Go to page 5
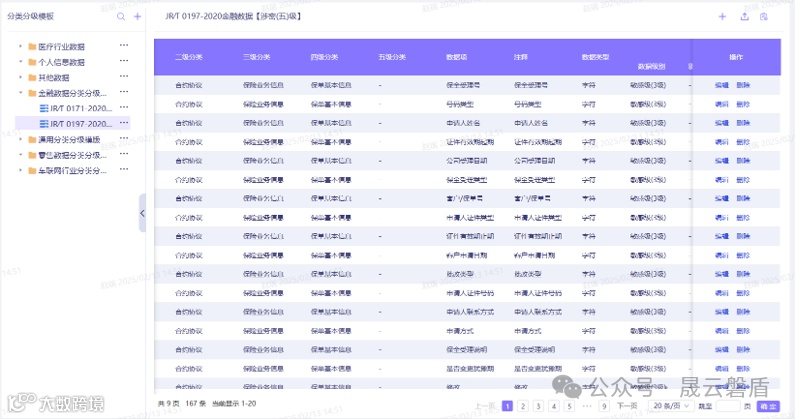Image resolution: width=795 pixels, height=419 pixels. 569,406
